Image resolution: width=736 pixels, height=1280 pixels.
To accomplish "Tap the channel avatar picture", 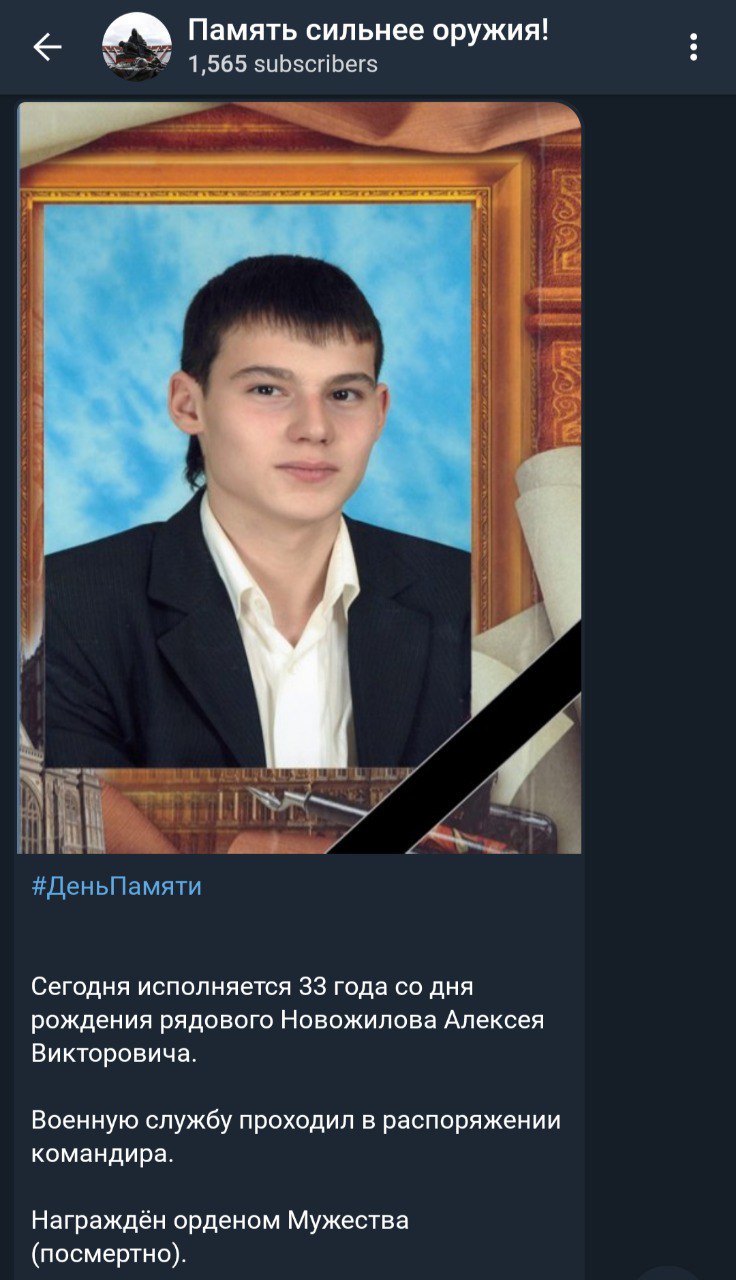I will (137, 47).
